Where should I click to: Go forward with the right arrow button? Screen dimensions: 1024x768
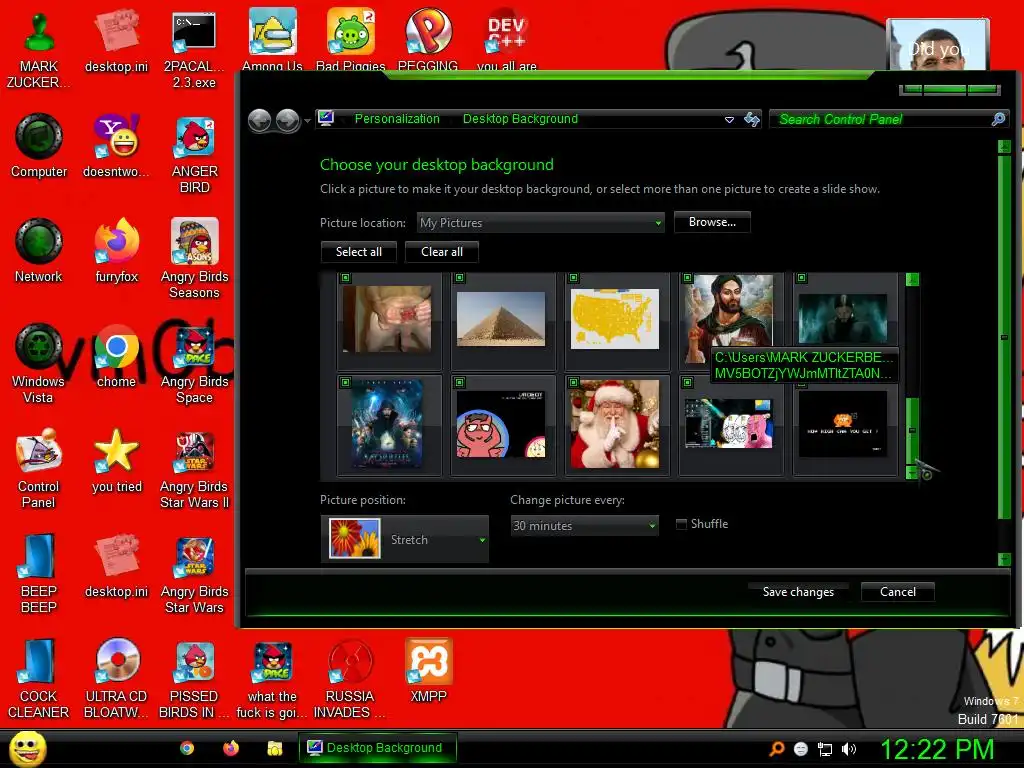click(287, 120)
